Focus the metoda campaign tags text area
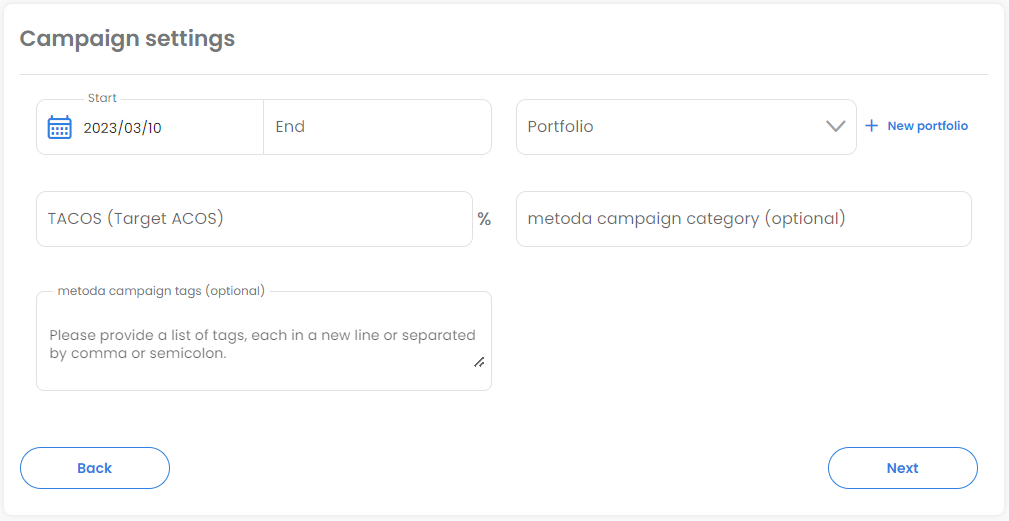 tap(263, 345)
